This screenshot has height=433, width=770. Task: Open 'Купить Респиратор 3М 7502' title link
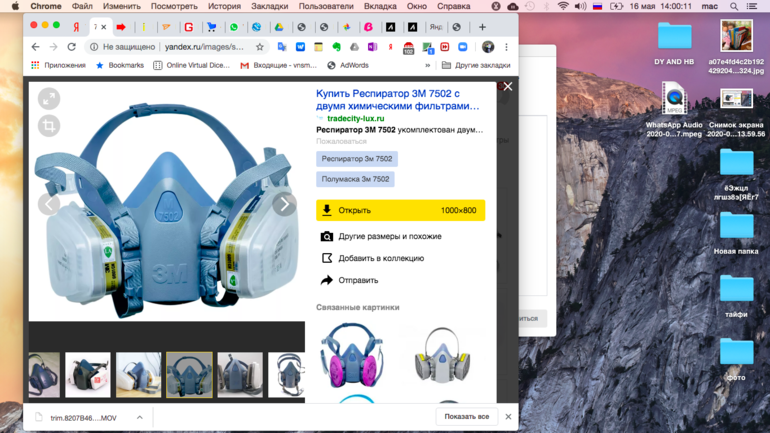click(397, 100)
